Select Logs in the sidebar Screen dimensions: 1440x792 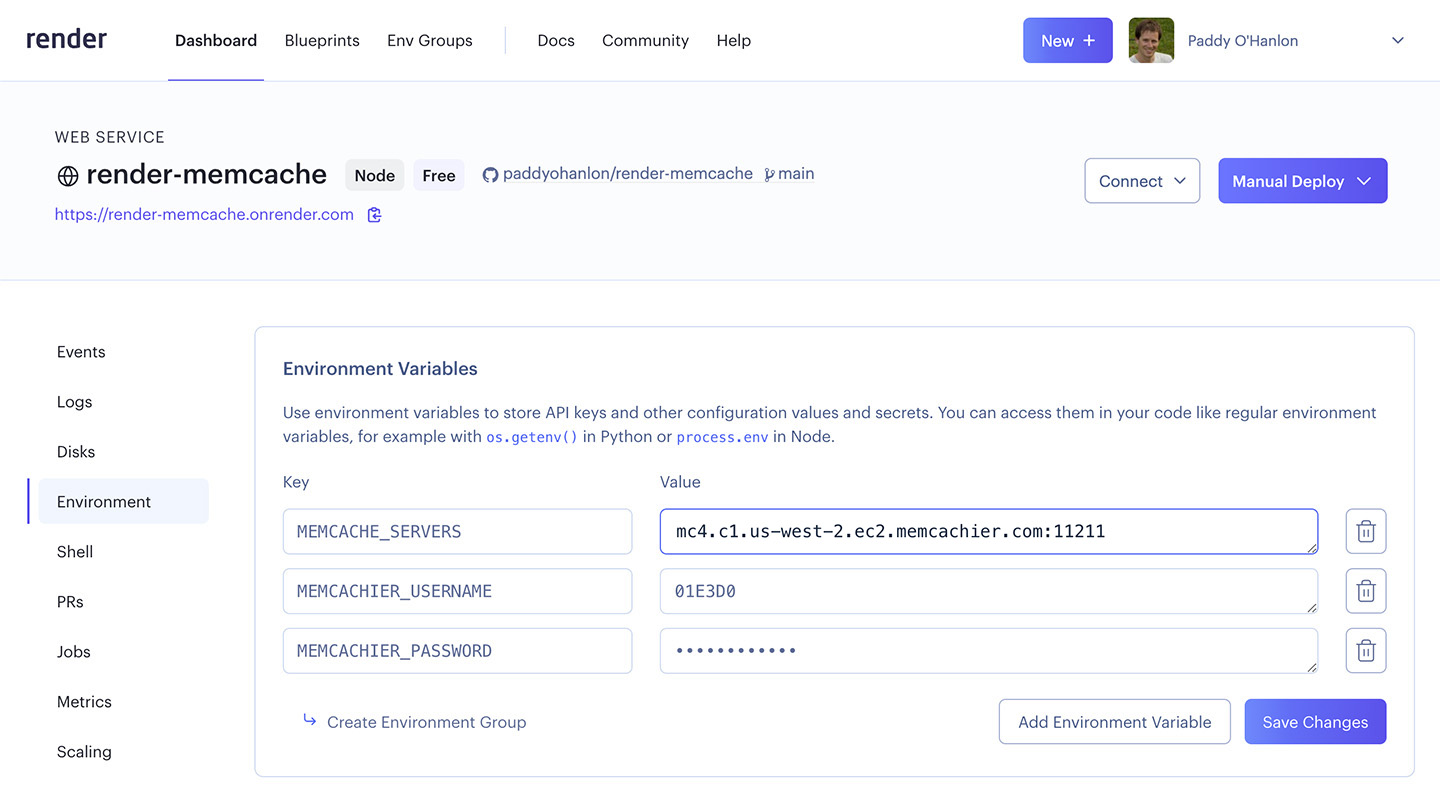point(74,402)
